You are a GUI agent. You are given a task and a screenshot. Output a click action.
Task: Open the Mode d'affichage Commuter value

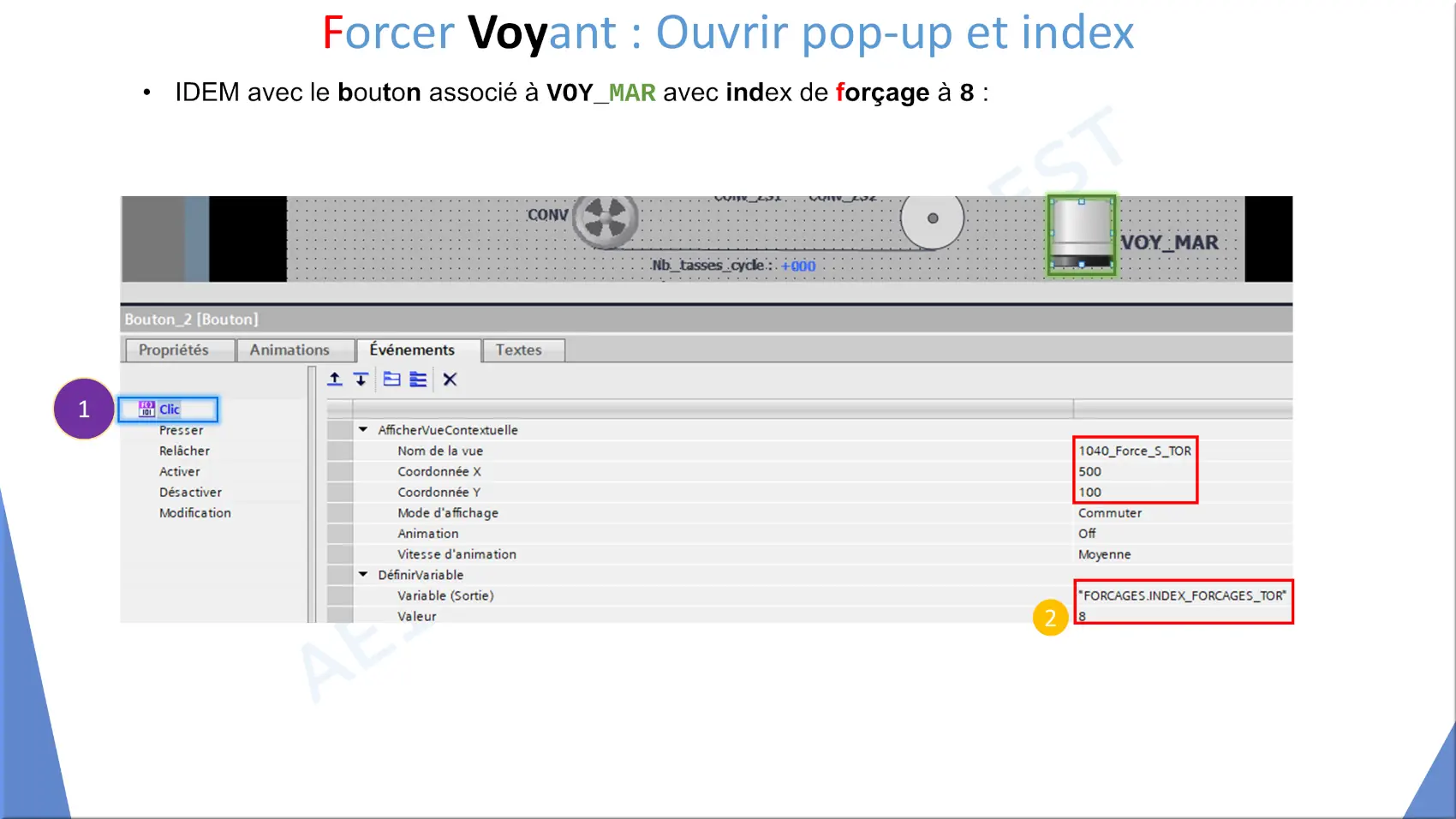(1110, 513)
